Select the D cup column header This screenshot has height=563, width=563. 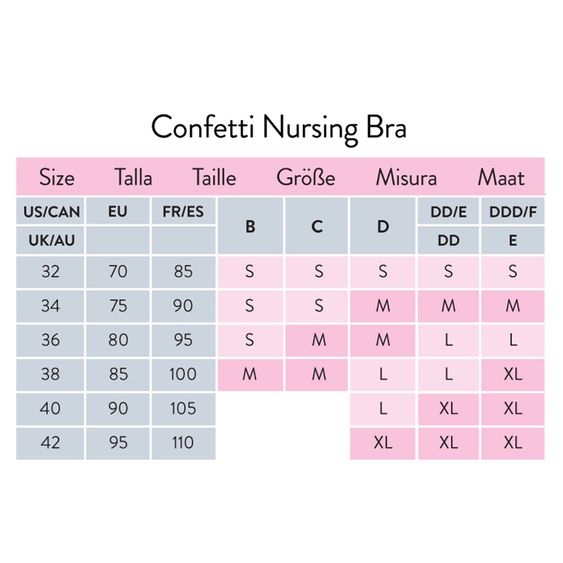click(x=383, y=226)
